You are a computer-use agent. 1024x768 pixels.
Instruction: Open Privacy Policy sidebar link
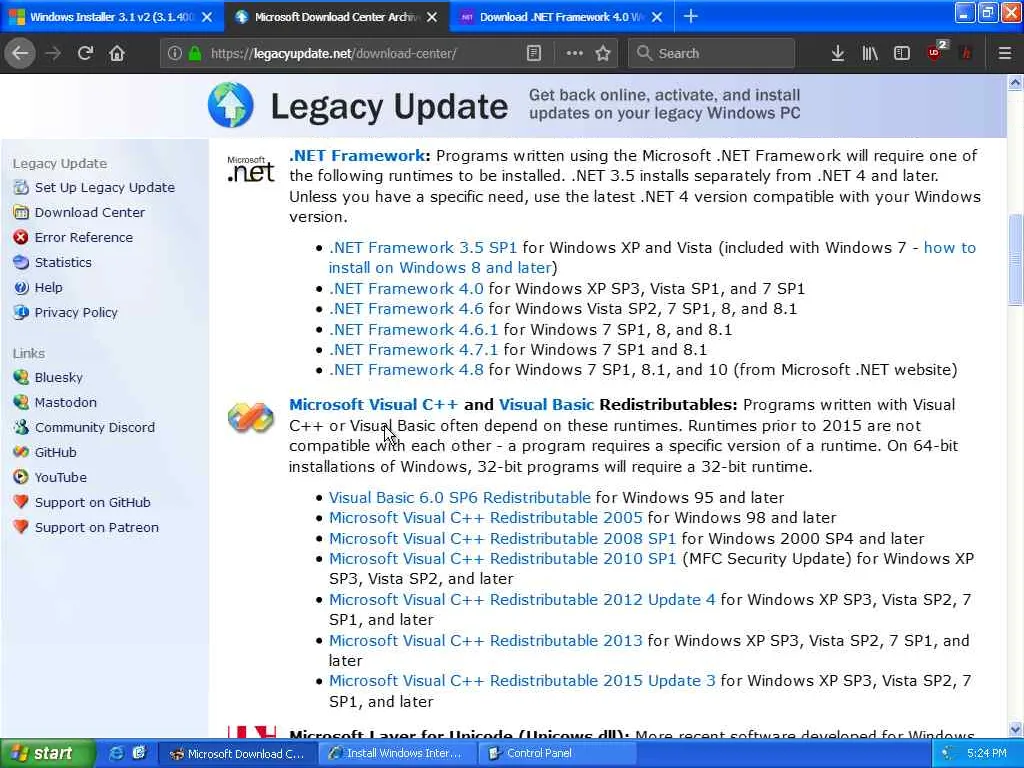pyautogui.click(x=76, y=312)
